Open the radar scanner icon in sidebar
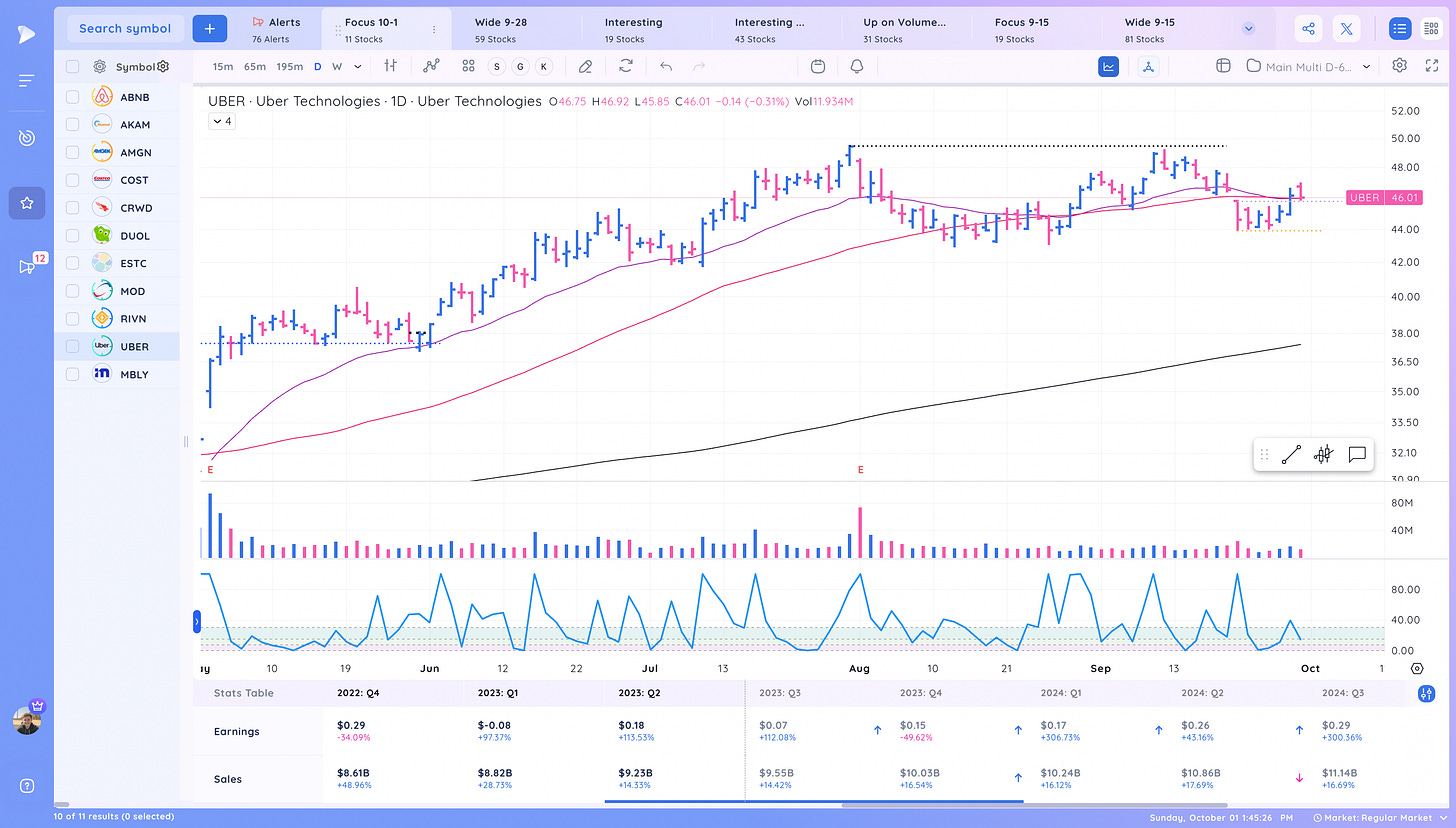 (x=27, y=138)
